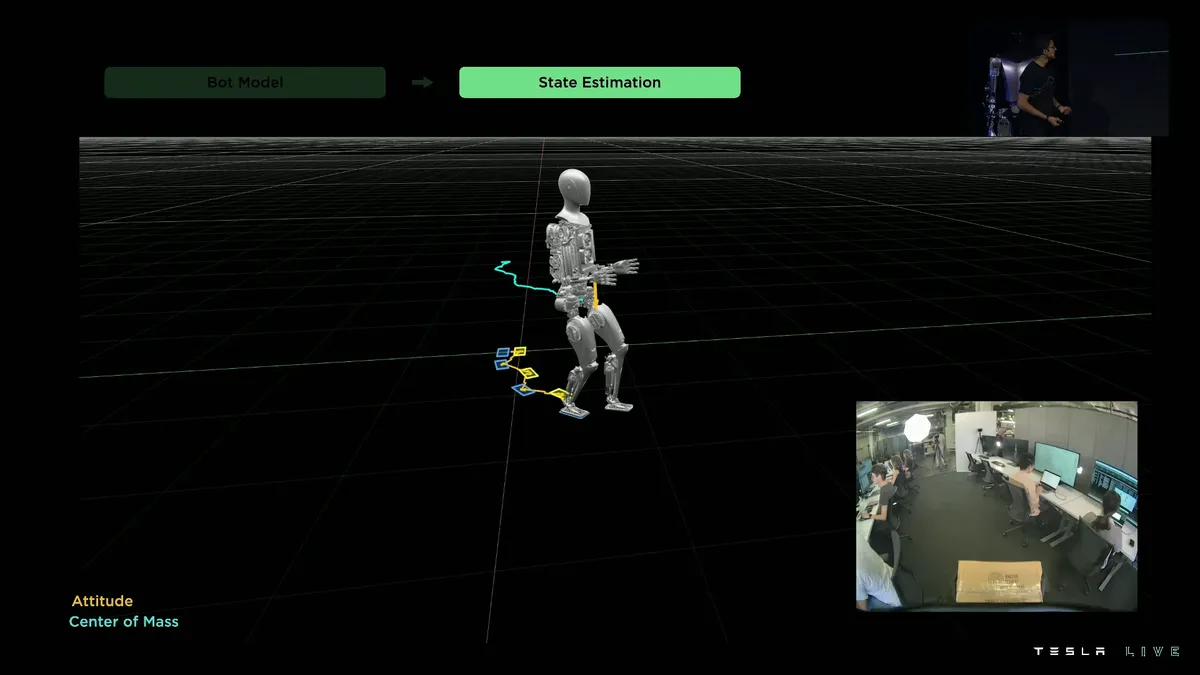
Task: Click the arrow between Bot Model and State Estimation
Action: pos(422,83)
